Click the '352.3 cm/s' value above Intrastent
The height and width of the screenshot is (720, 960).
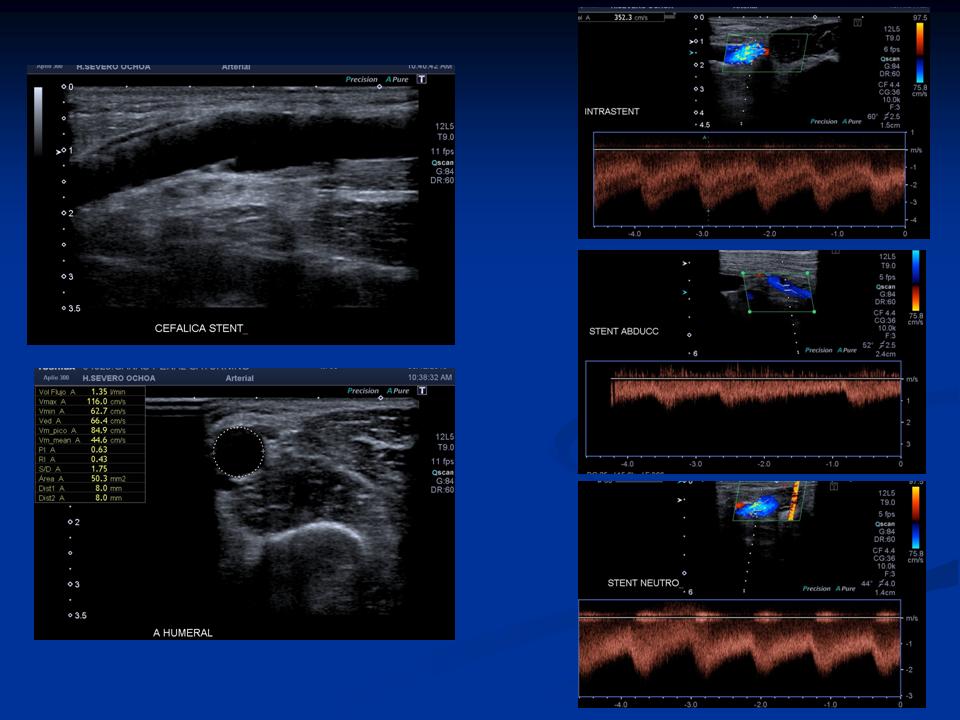[631, 17]
